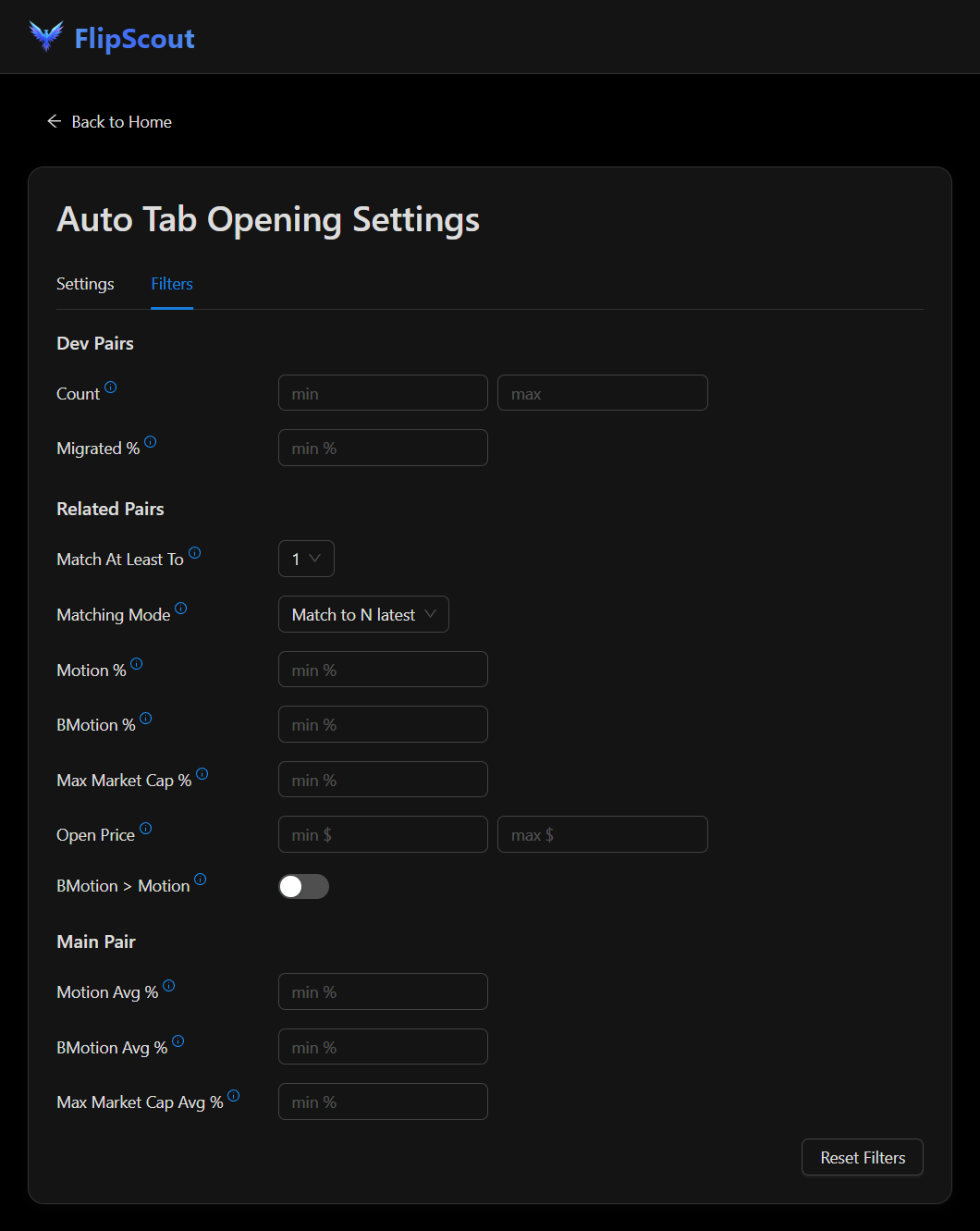Click info icon beside BMotion Avg %
980x1231 pixels.
tap(178, 1041)
